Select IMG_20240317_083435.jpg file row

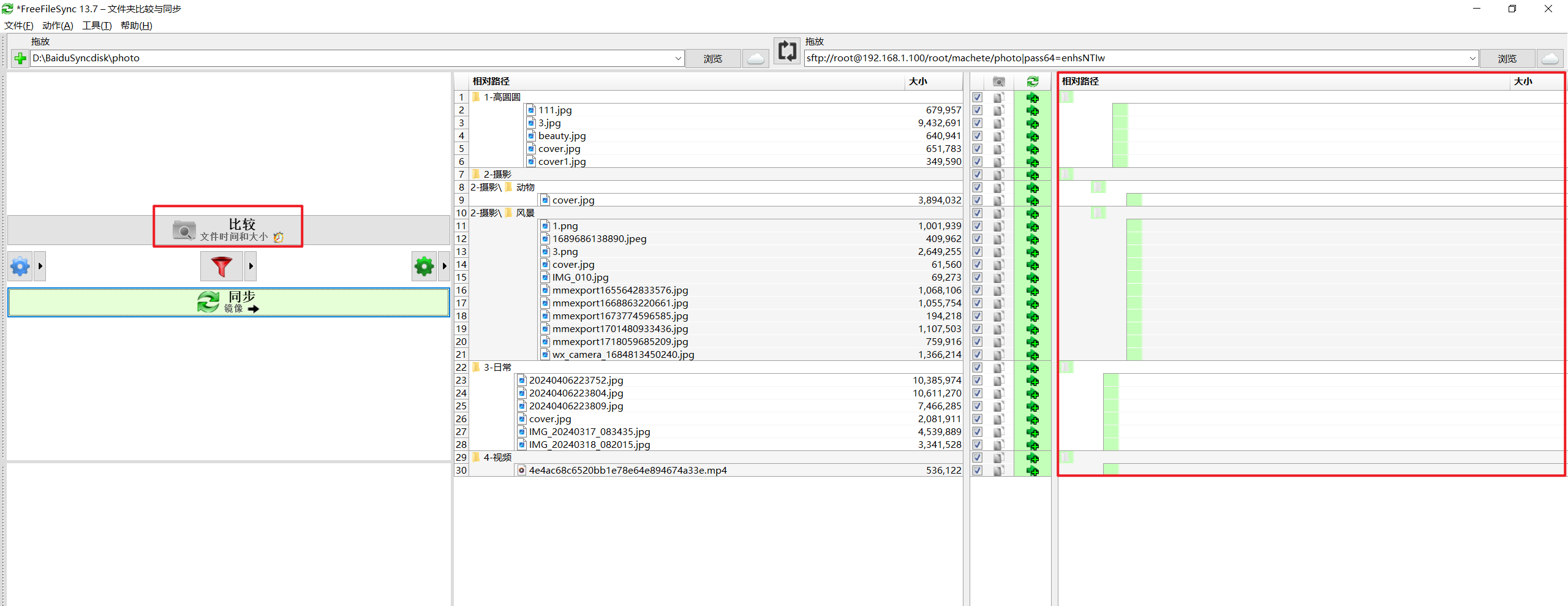(x=715, y=432)
